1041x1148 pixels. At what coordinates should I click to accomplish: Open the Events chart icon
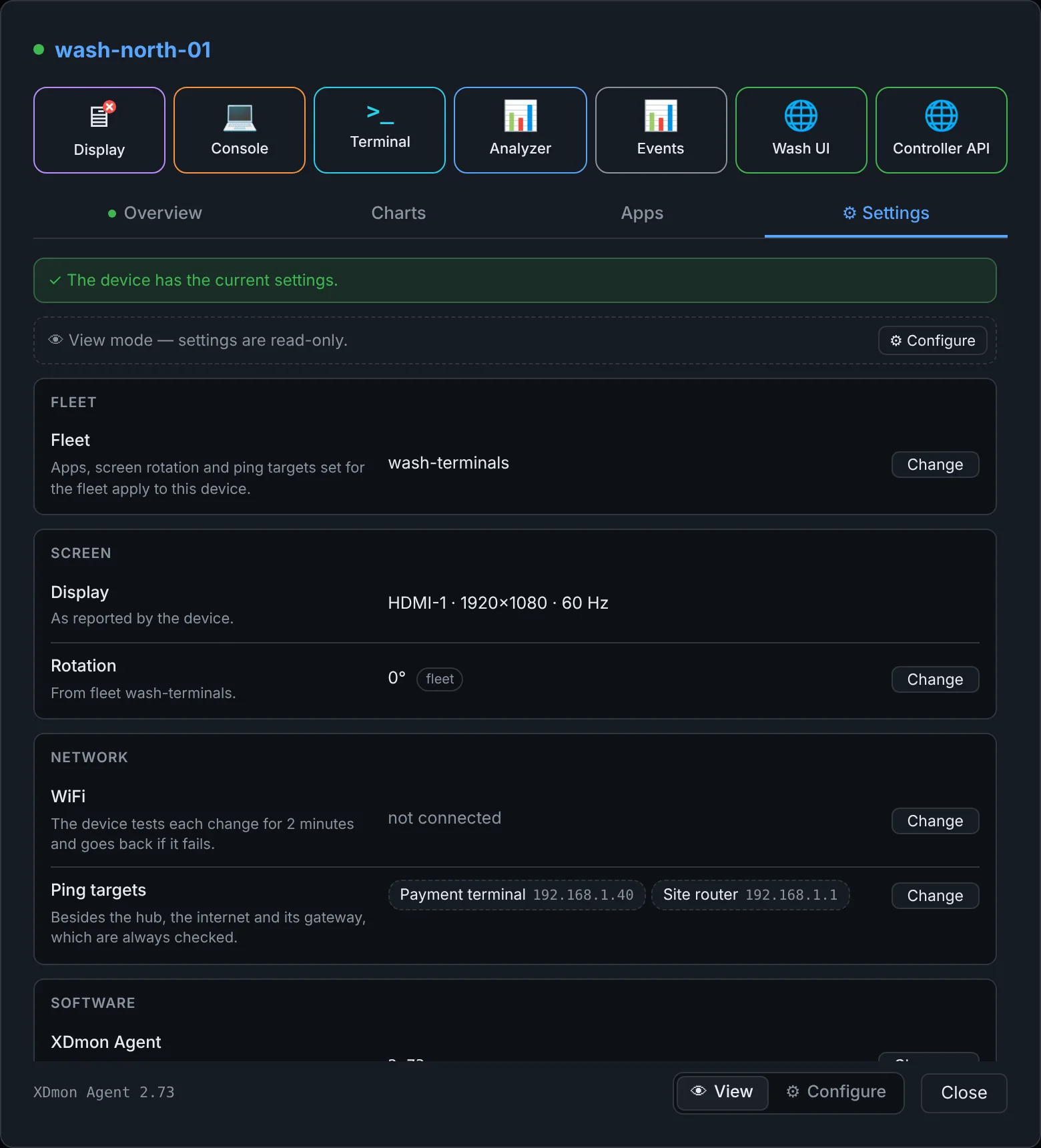pos(661,115)
